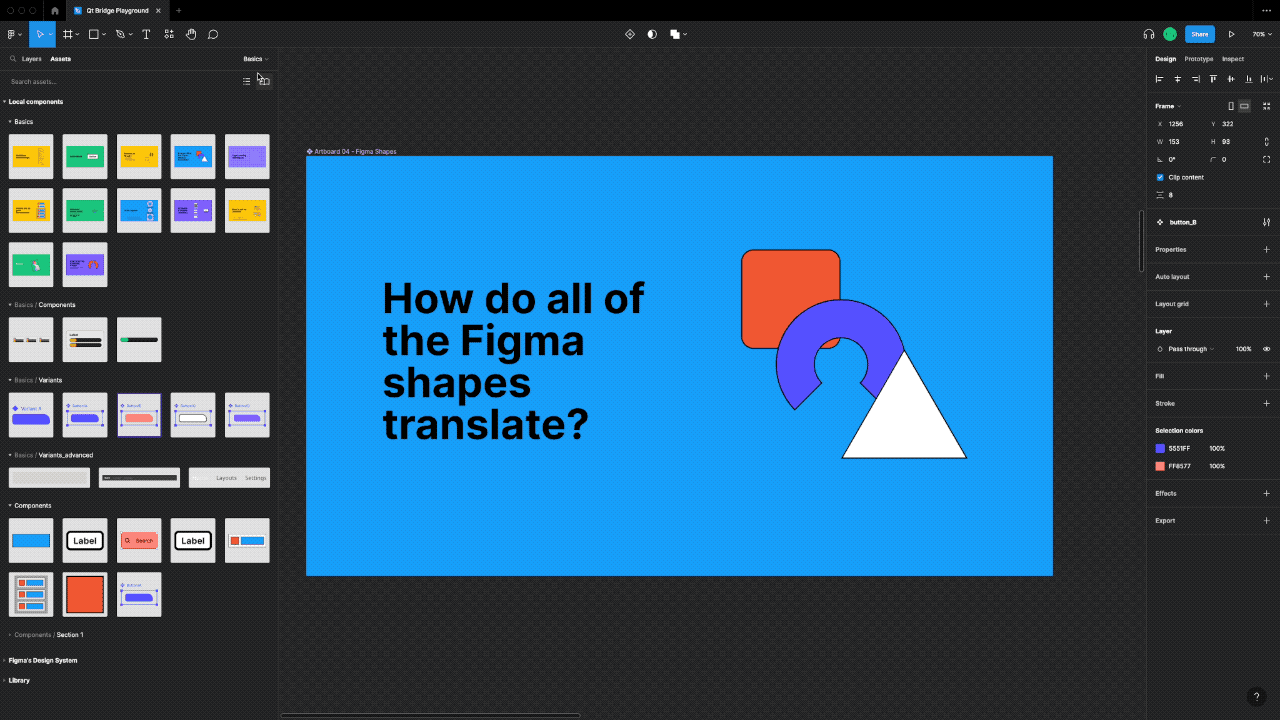1280x720 pixels.
Task: Select the Comment tool
Action: click(213, 34)
